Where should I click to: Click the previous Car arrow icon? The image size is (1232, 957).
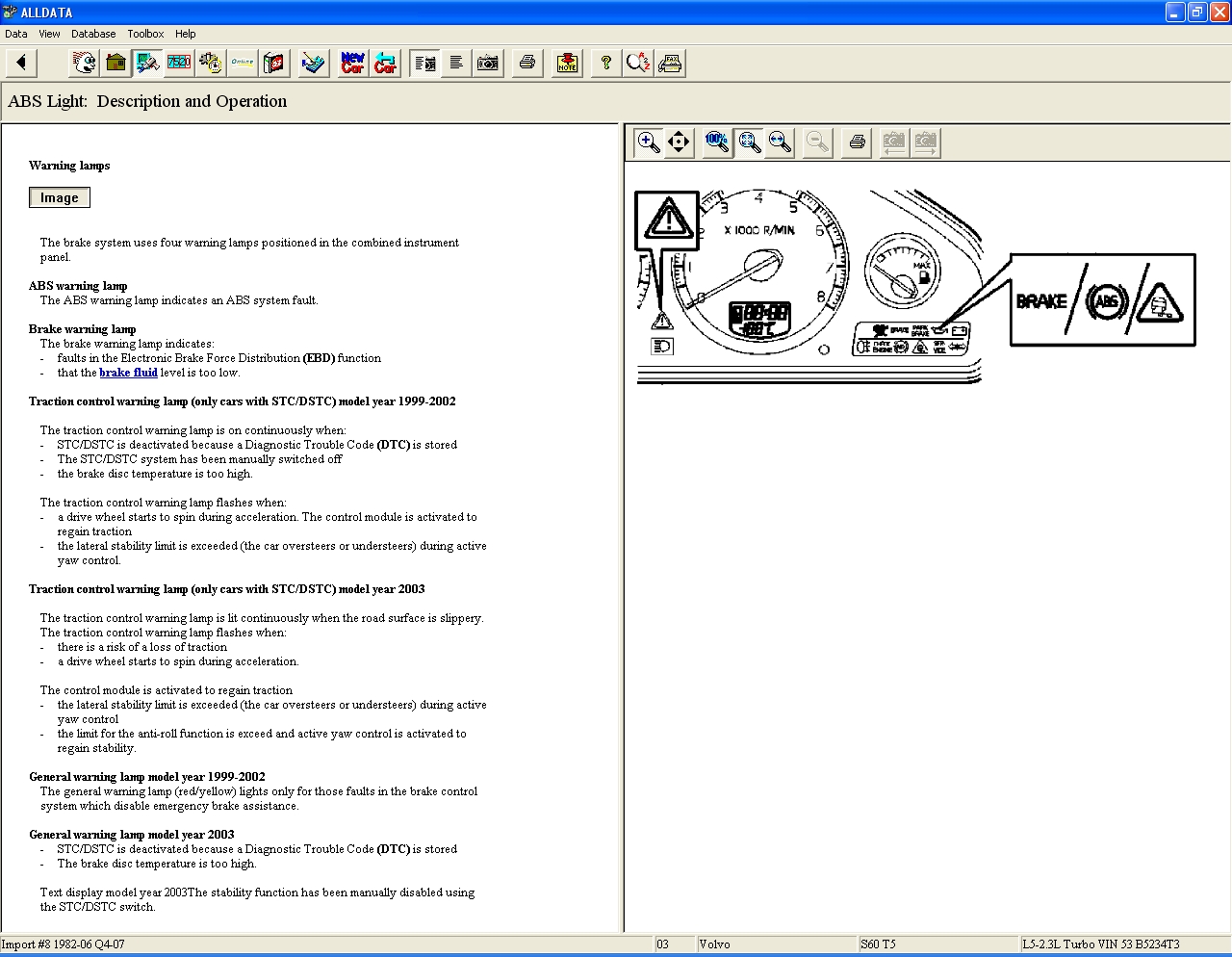(385, 64)
